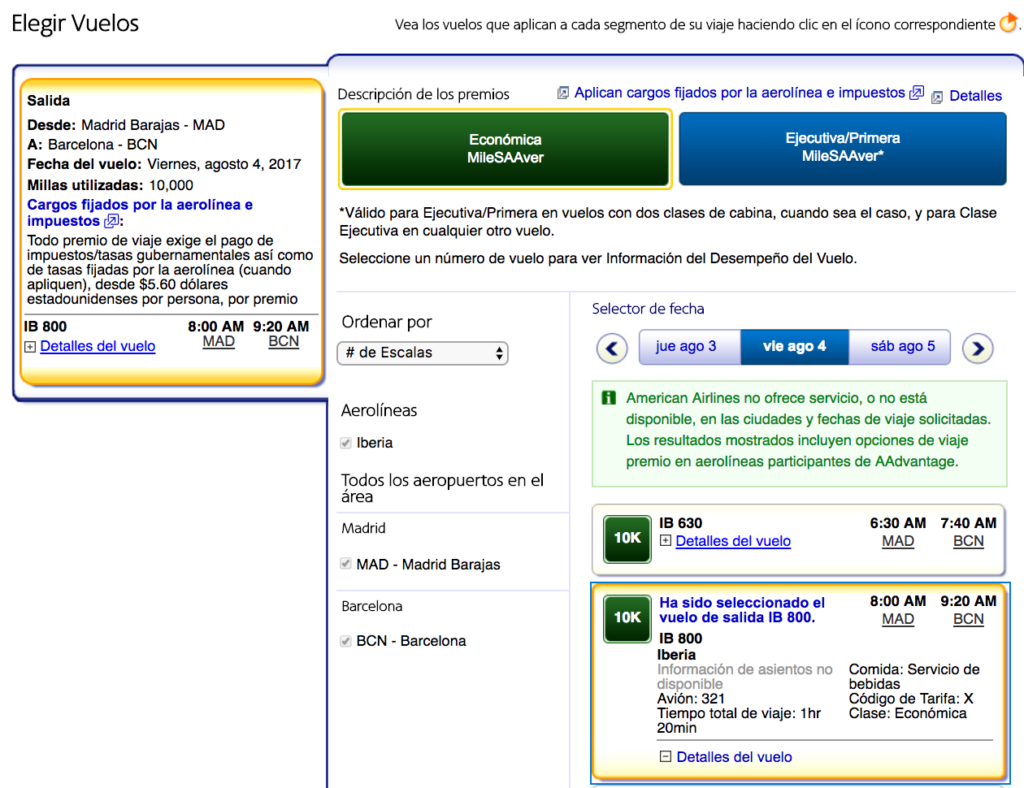Click the green info icon in the notice box

coord(609,398)
